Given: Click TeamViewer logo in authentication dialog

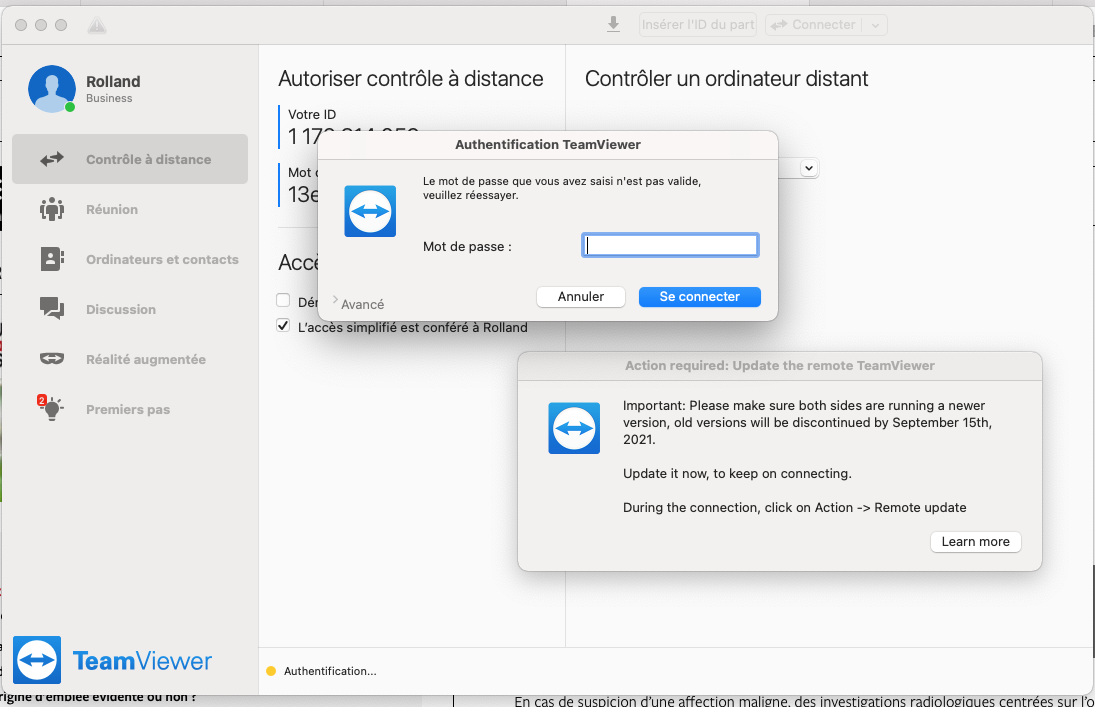Looking at the screenshot, I should pyautogui.click(x=370, y=211).
